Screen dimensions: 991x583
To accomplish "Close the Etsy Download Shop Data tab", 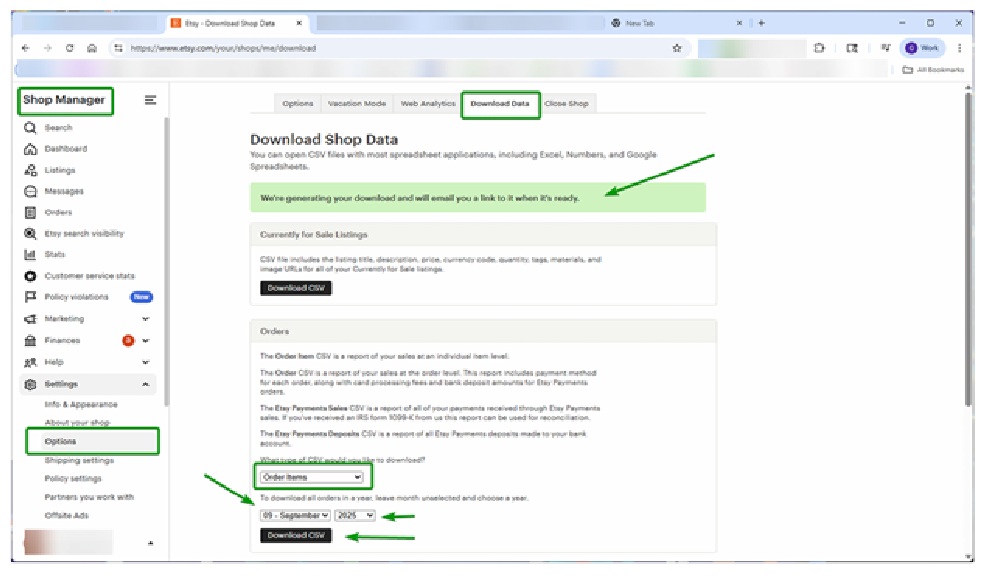I will click(x=299, y=23).
